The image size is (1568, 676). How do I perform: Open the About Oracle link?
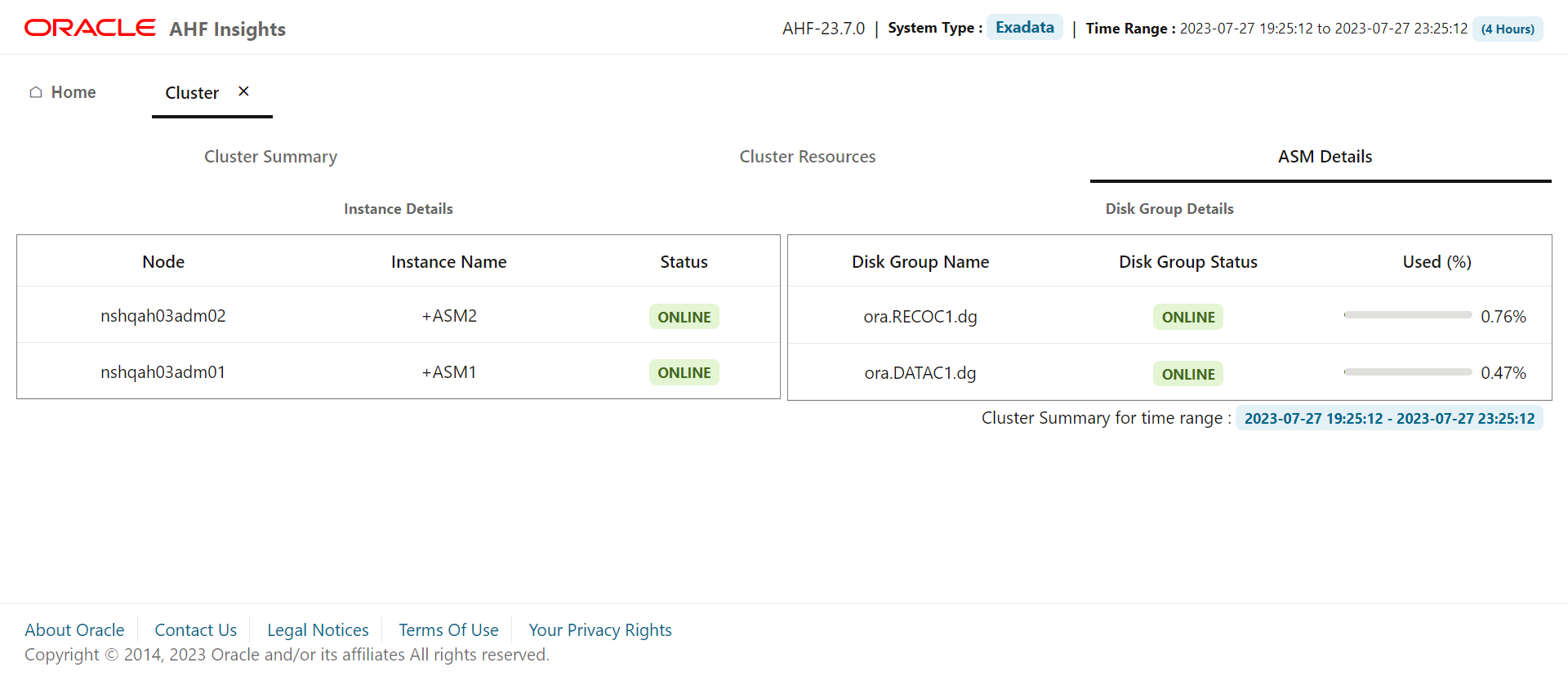coord(74,630)
